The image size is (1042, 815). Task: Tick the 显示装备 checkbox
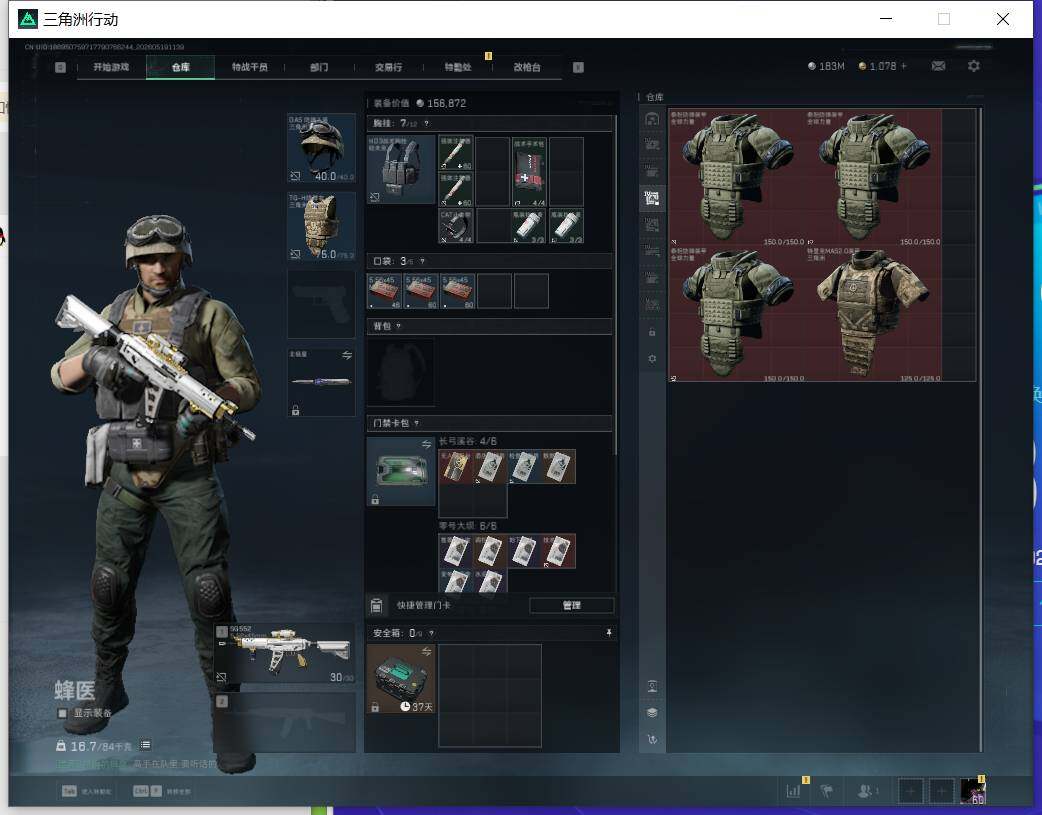[x=62, y=713]
